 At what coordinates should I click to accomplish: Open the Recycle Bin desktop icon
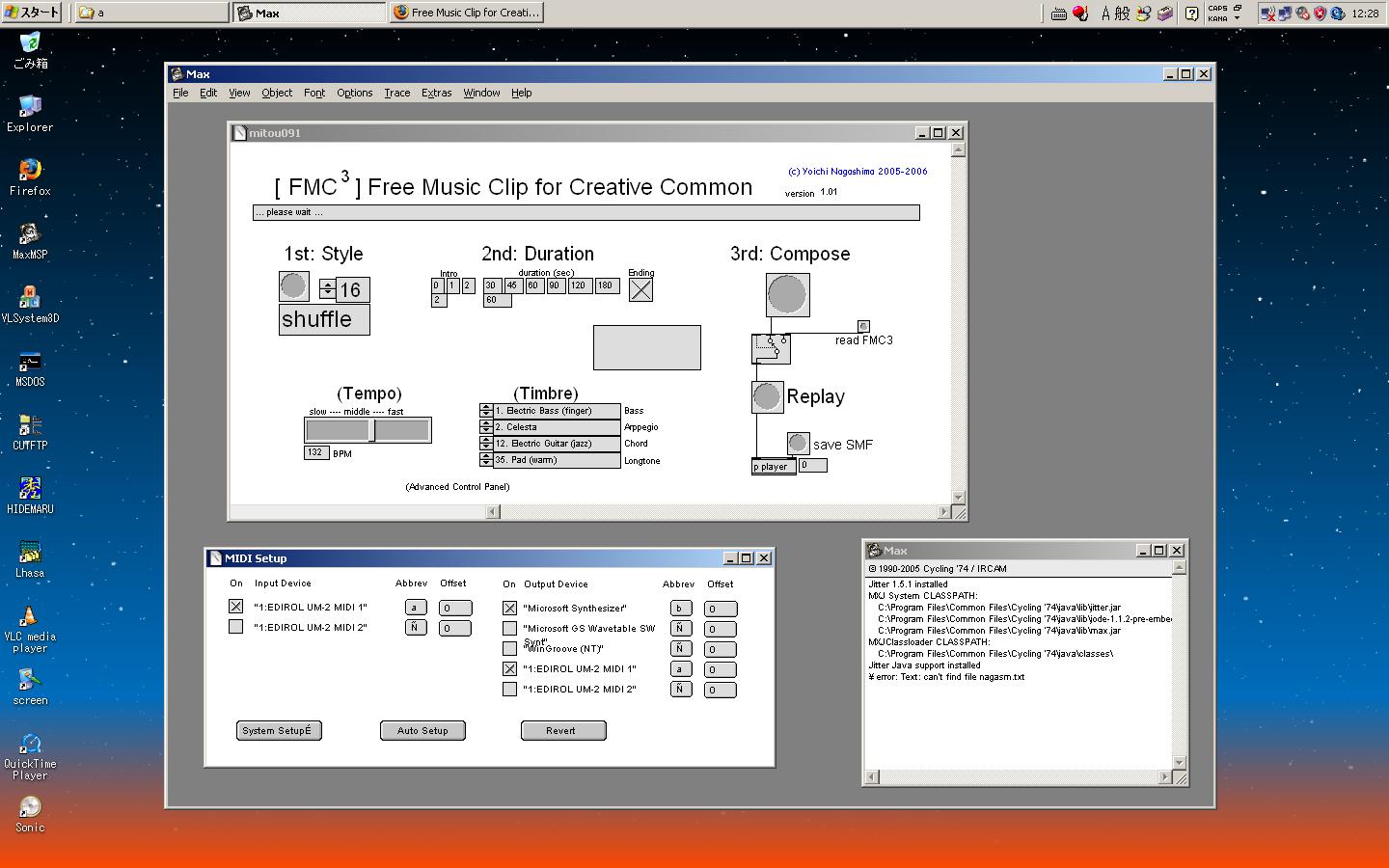(x=30, y=50)
